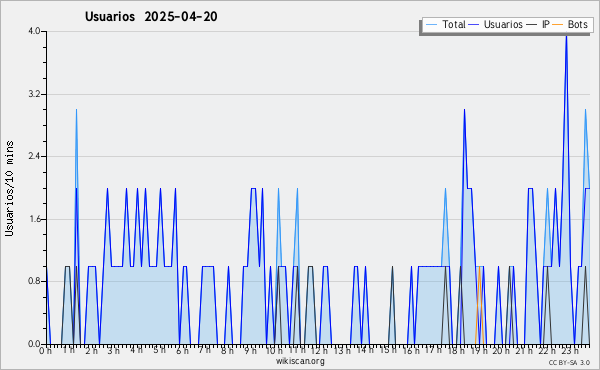This screenshot has height=370, width=600.
Task: Select the 'IP' legend entry
Action: [x=546, y=24]
